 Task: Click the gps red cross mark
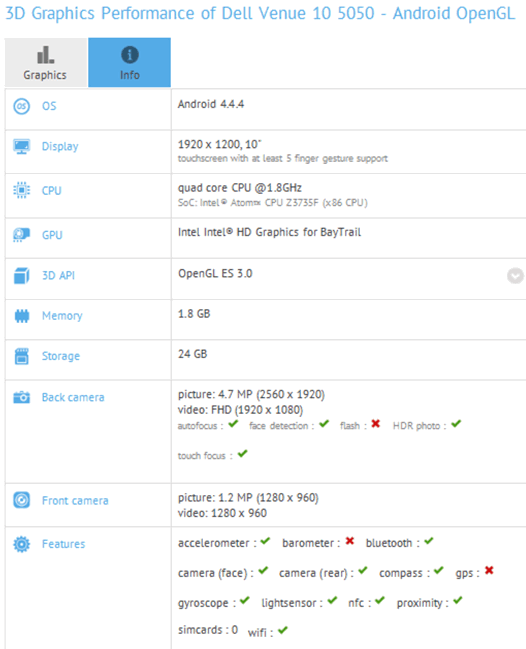coord(489,571)
